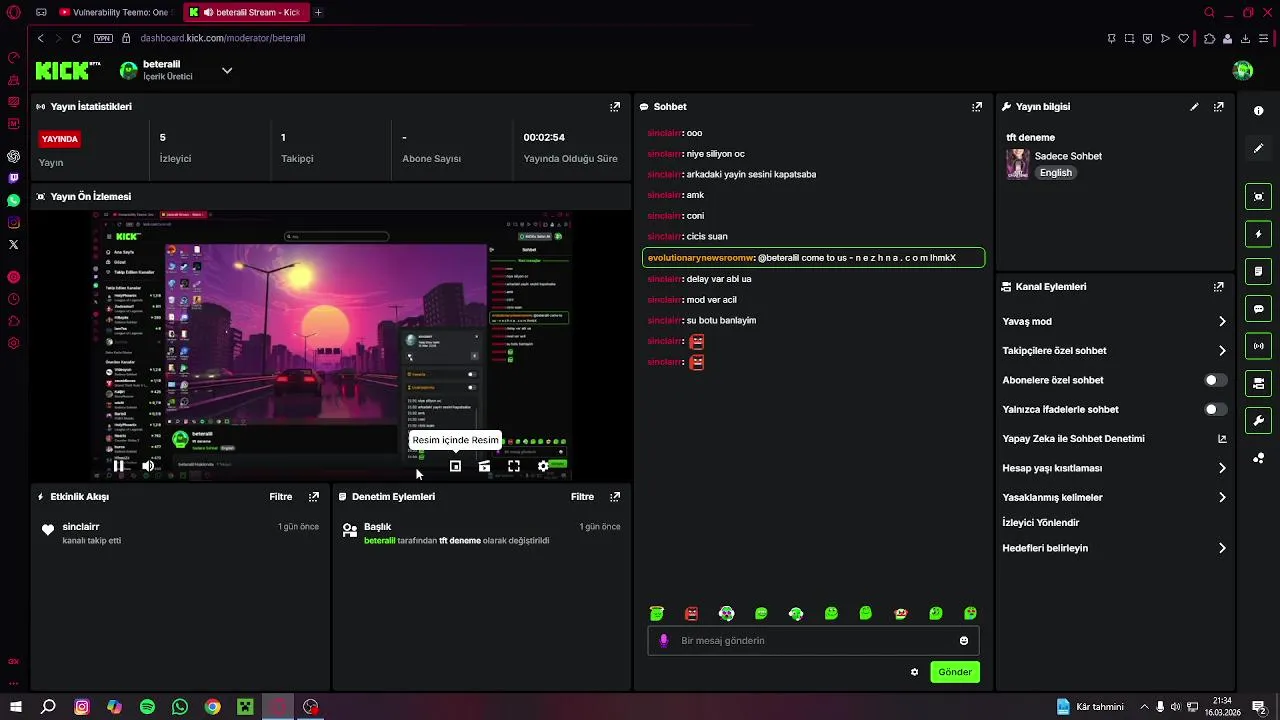Image resolution: width=1280 pixels, height=720 pixels.
Task: Expand Takipçilere özel sohbet options
Action: pyautogui.click(x=1222, y=351)
